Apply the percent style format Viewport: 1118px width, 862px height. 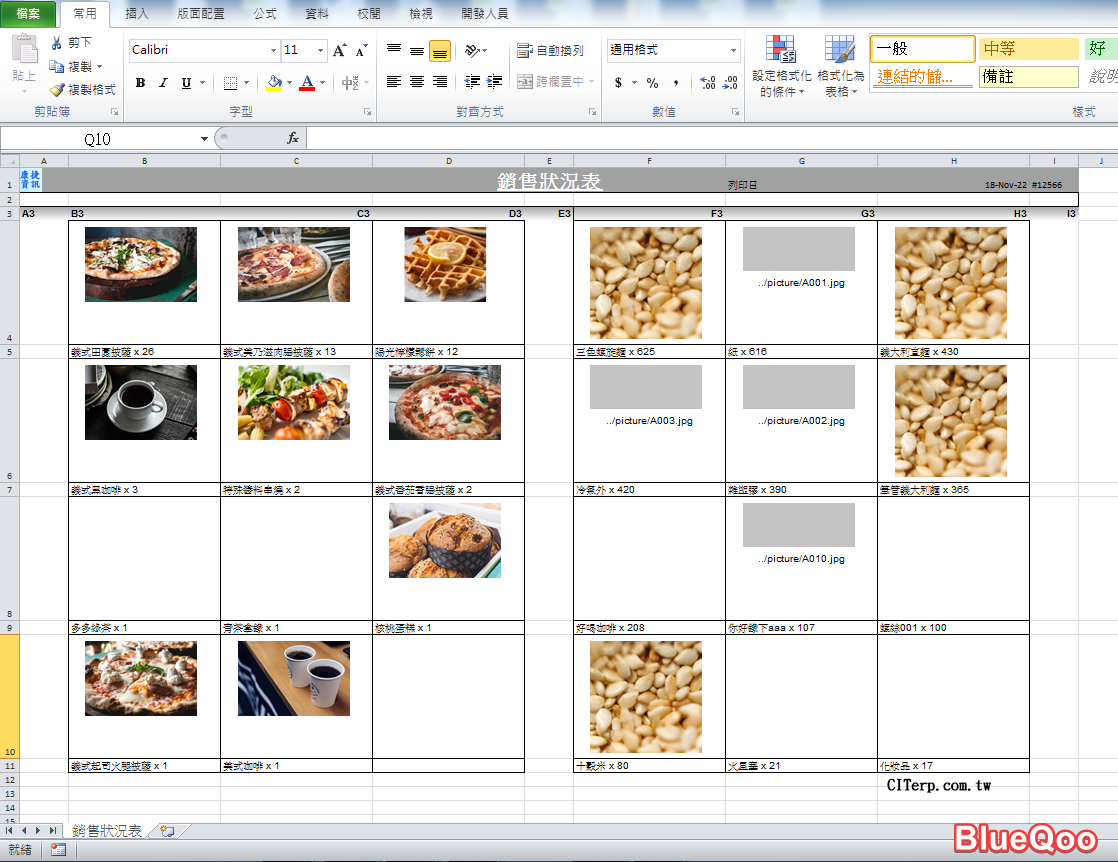[652, 83]
